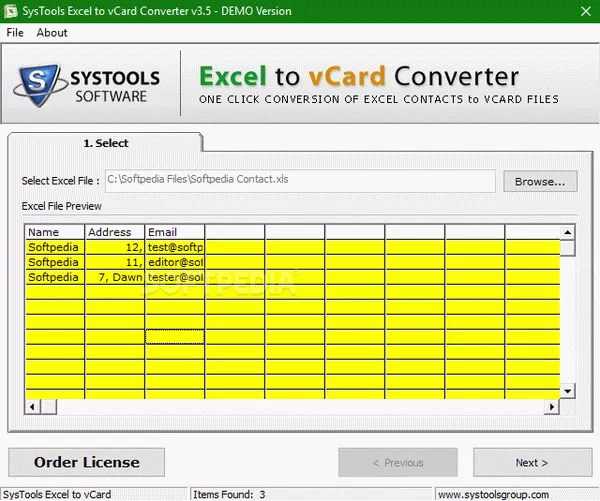
Task: Click the www.systoolsgroup.com status bar link
Action: [x=516, y=494]
